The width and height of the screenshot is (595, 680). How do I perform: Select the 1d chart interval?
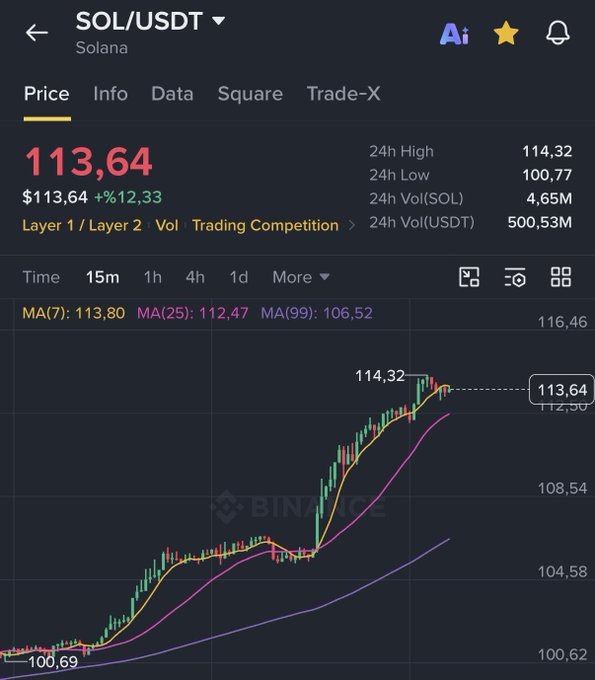coord(239,277)
